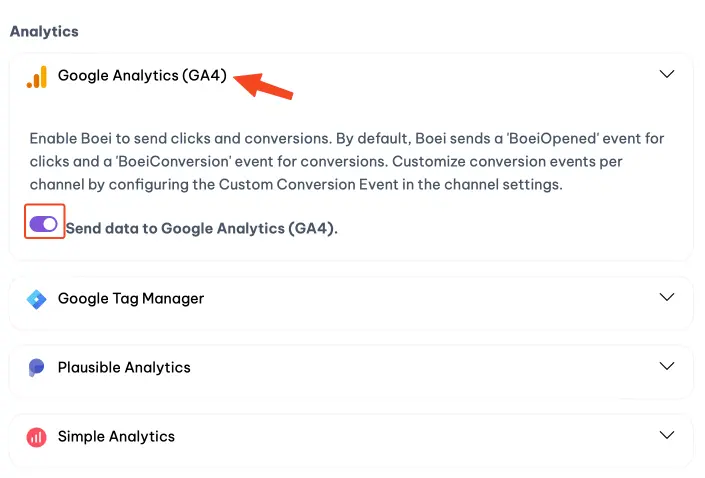
Task: Open the Simple Analytics section title
Action: point(116,436)
